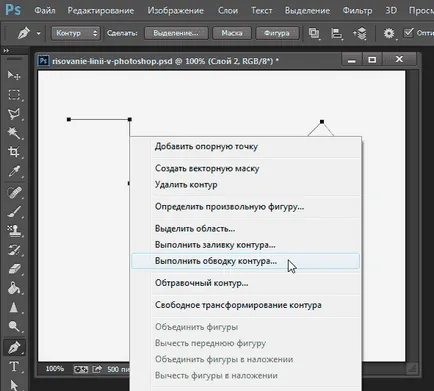434x391 pixels.
Task: Click the share icon in status bar
Action: pos(97,369)
